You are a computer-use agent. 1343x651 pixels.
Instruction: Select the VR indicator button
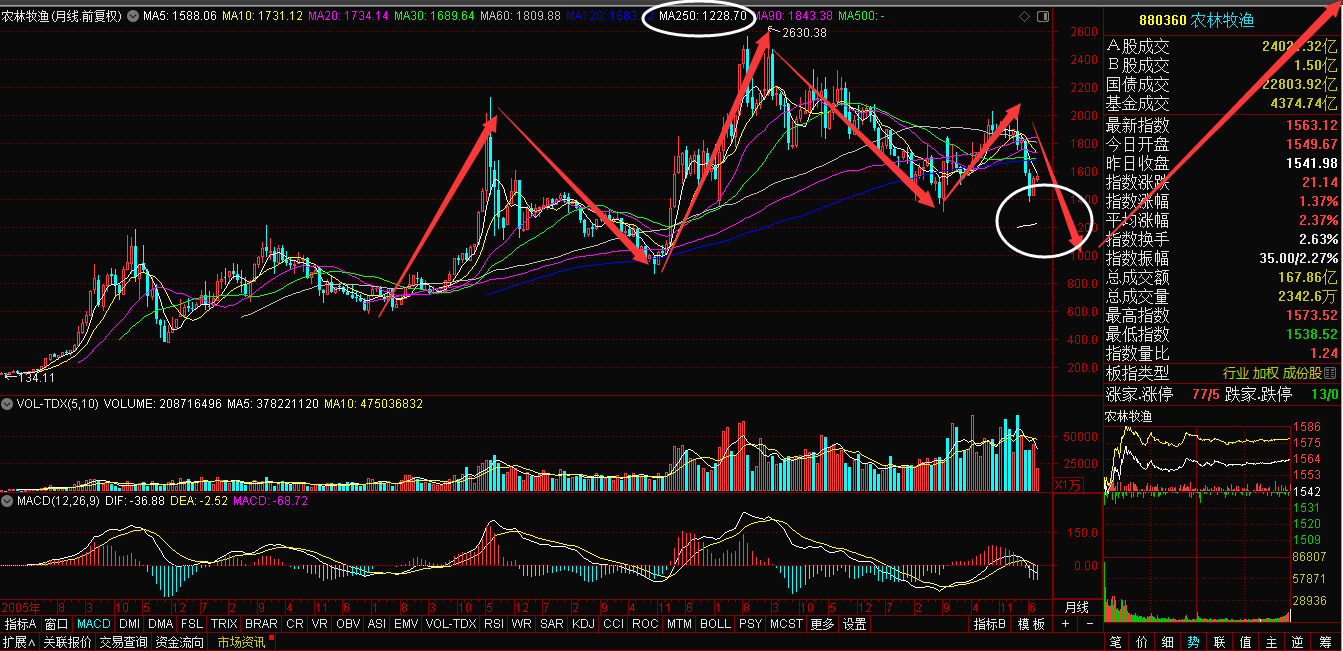[320, 624]
